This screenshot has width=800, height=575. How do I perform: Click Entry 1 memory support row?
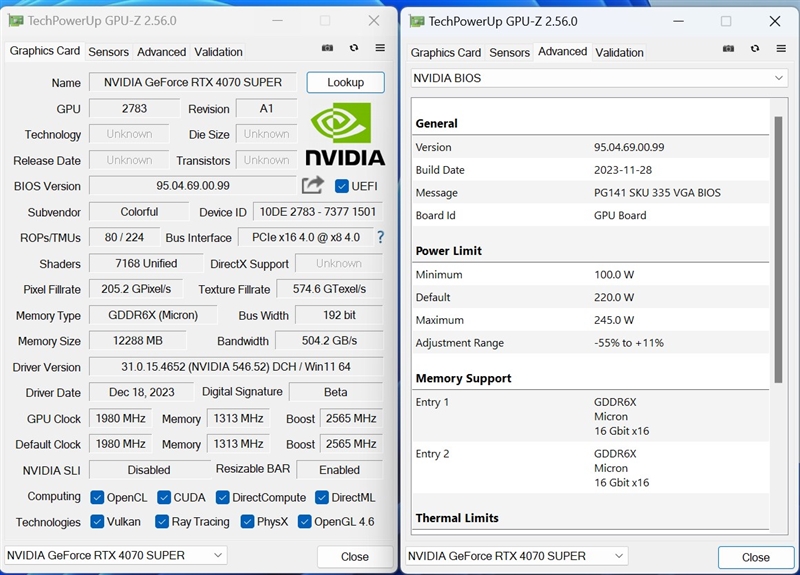(591, 416)
